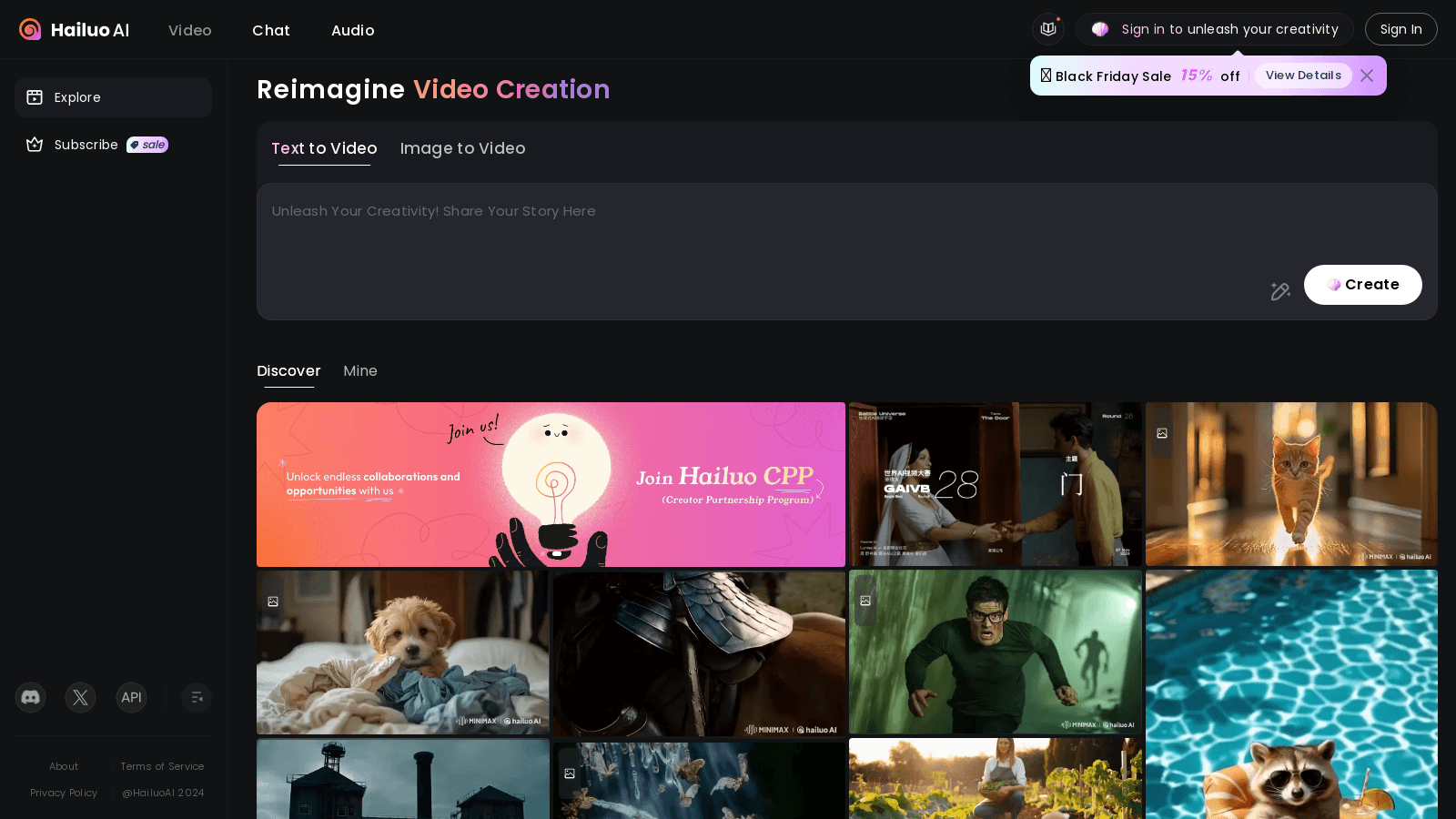Screen dimensions: 1456x819
Task: Open the Privacy Policy link
Action: tap(64, 793)
